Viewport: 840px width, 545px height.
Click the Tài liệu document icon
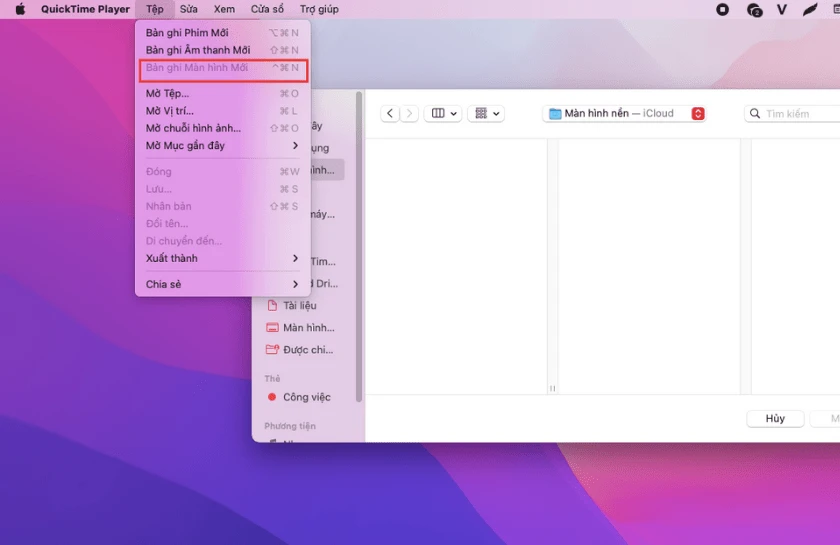point(272,305)
